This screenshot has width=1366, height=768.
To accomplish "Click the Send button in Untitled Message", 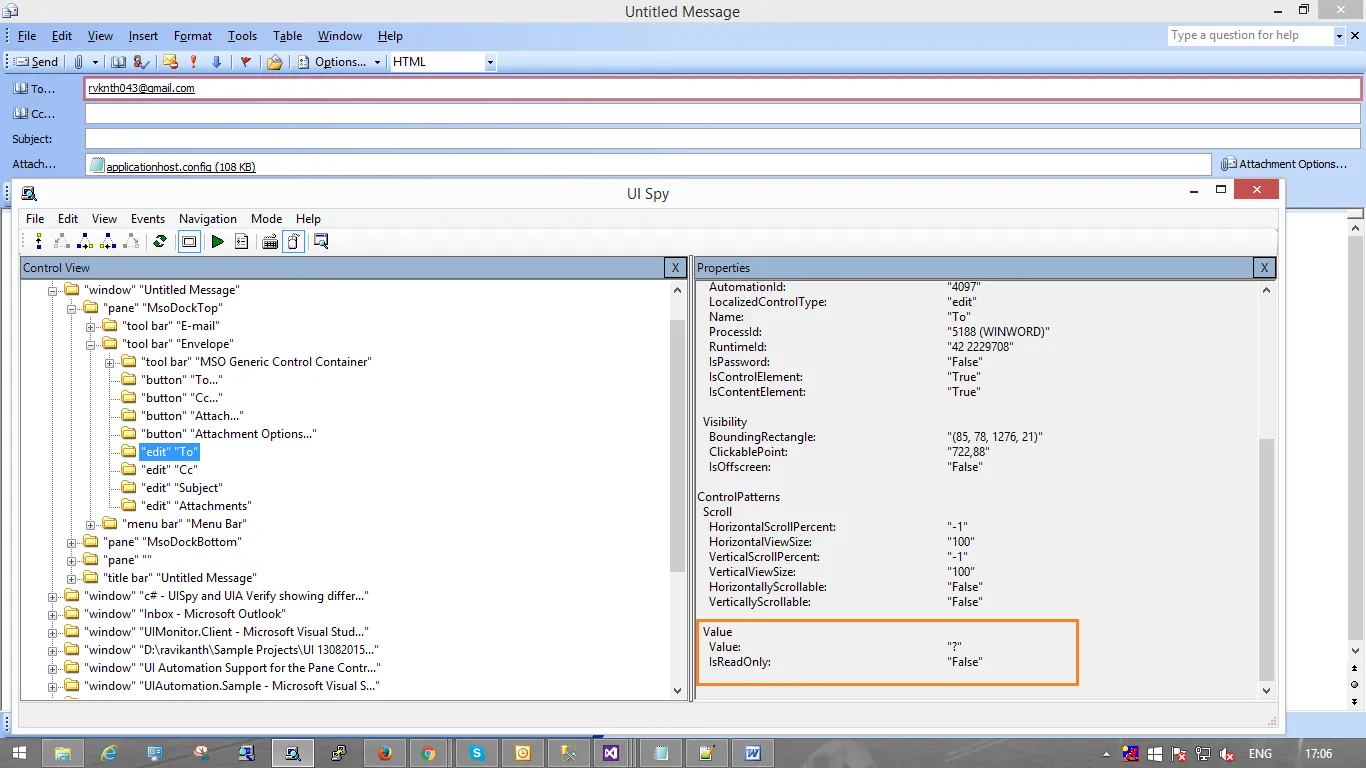I will click(37, 62).
